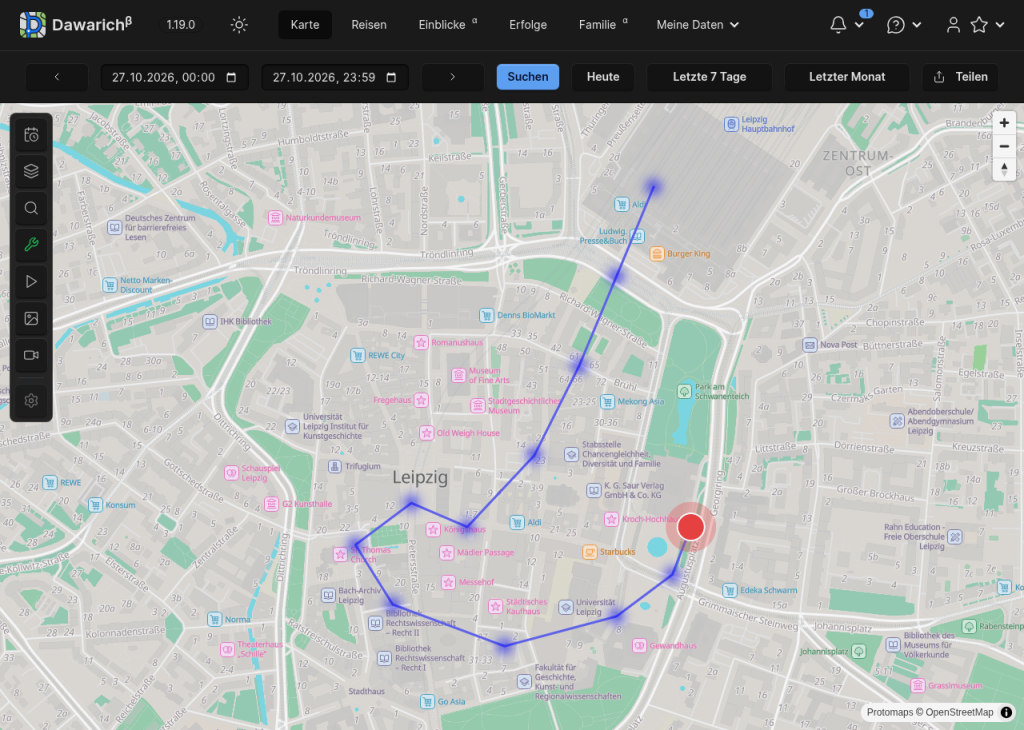The height and width of the screenshot is (730, 1024).
Task: Zoom in on the map
Action: pos(1004,123)
